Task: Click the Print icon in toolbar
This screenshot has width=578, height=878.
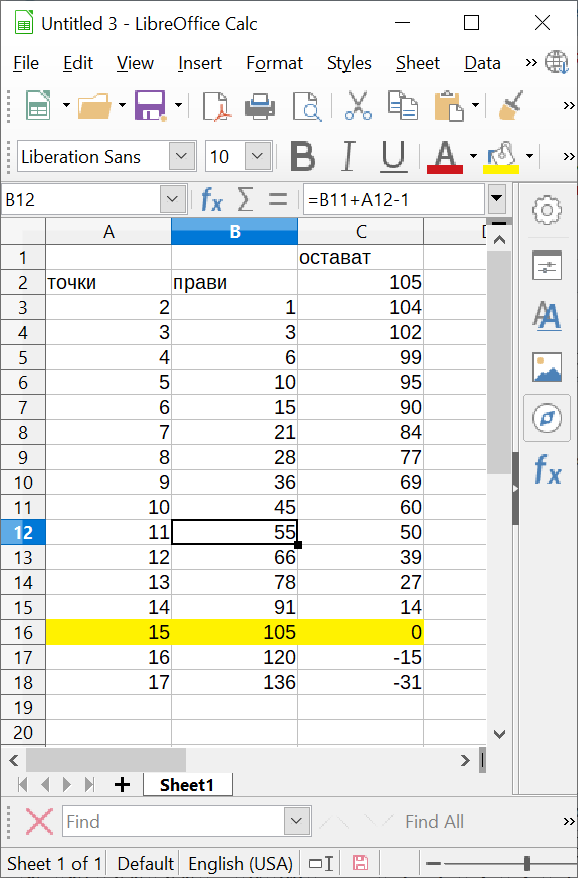Action: pos(260,105)
